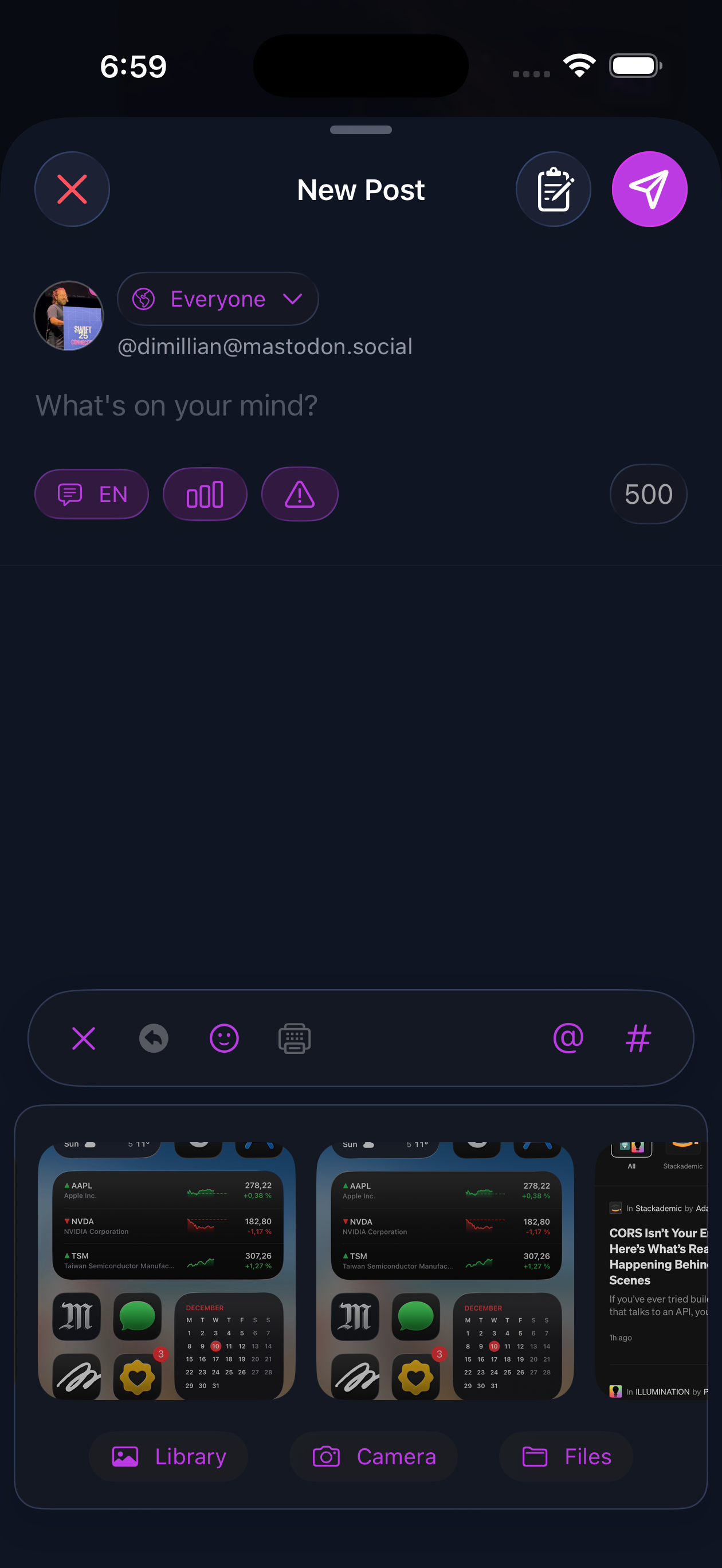Add a poll using bar chart icon
The width and height of the screenshot is (722, 1568).
pyautogui.click(x=205, y=494)
